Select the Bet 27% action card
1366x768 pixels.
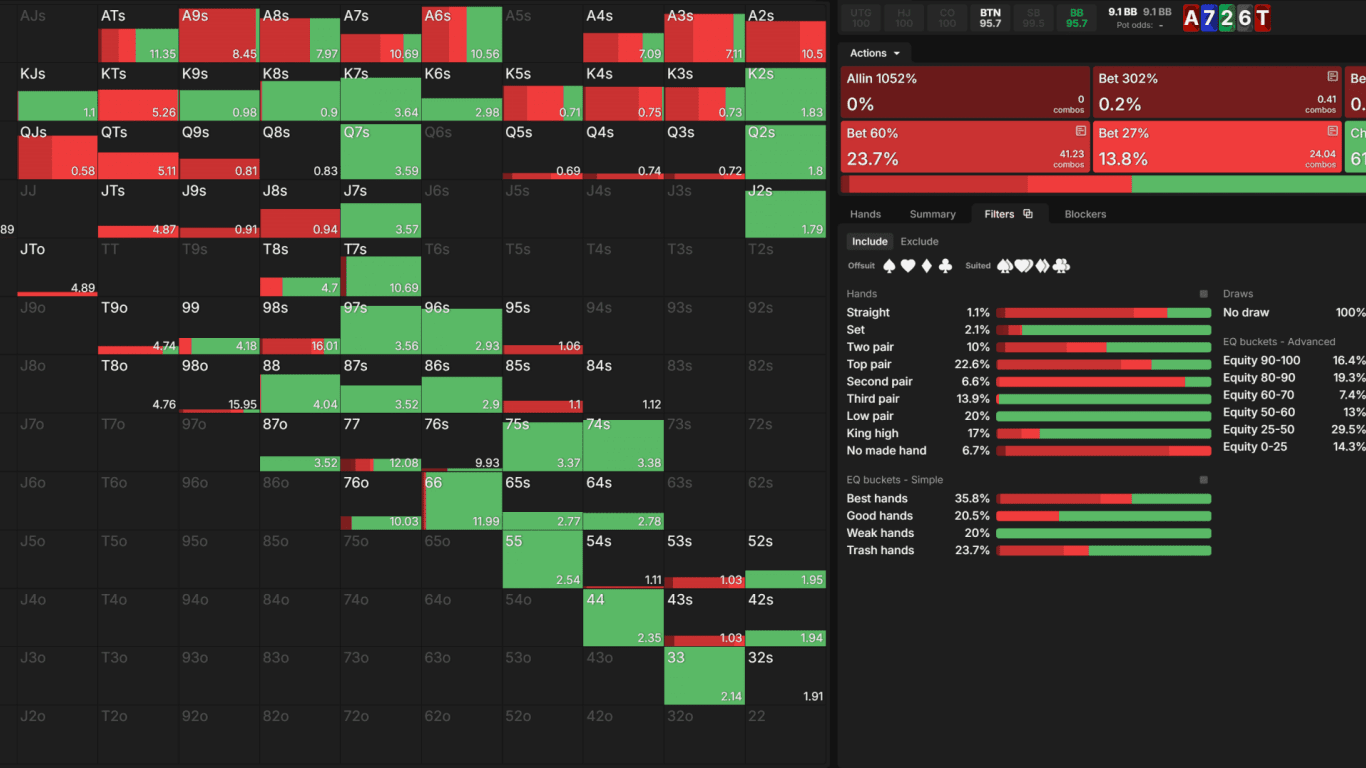(x=1217, y=147)
